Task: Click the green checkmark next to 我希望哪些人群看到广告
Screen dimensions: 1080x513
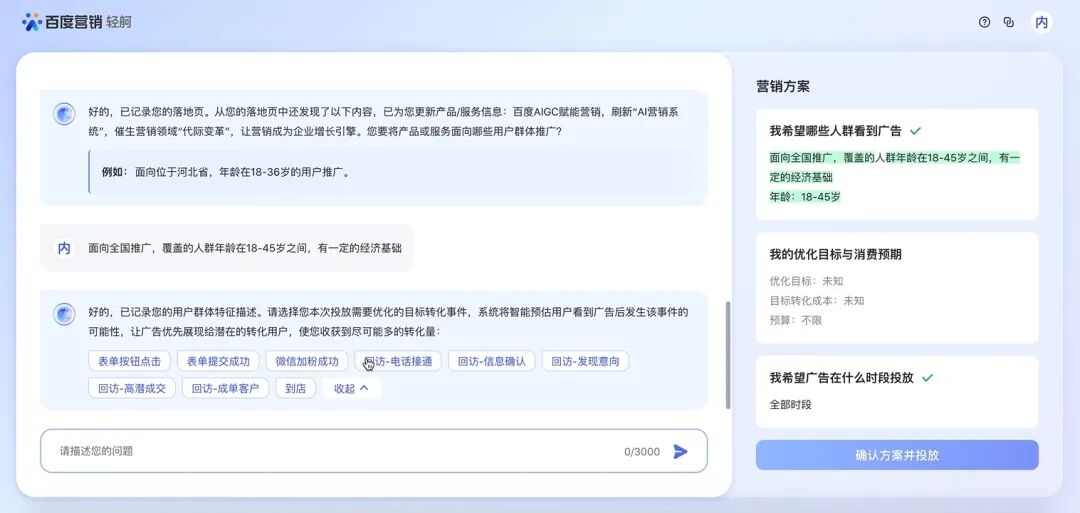Action: (915, 131)
